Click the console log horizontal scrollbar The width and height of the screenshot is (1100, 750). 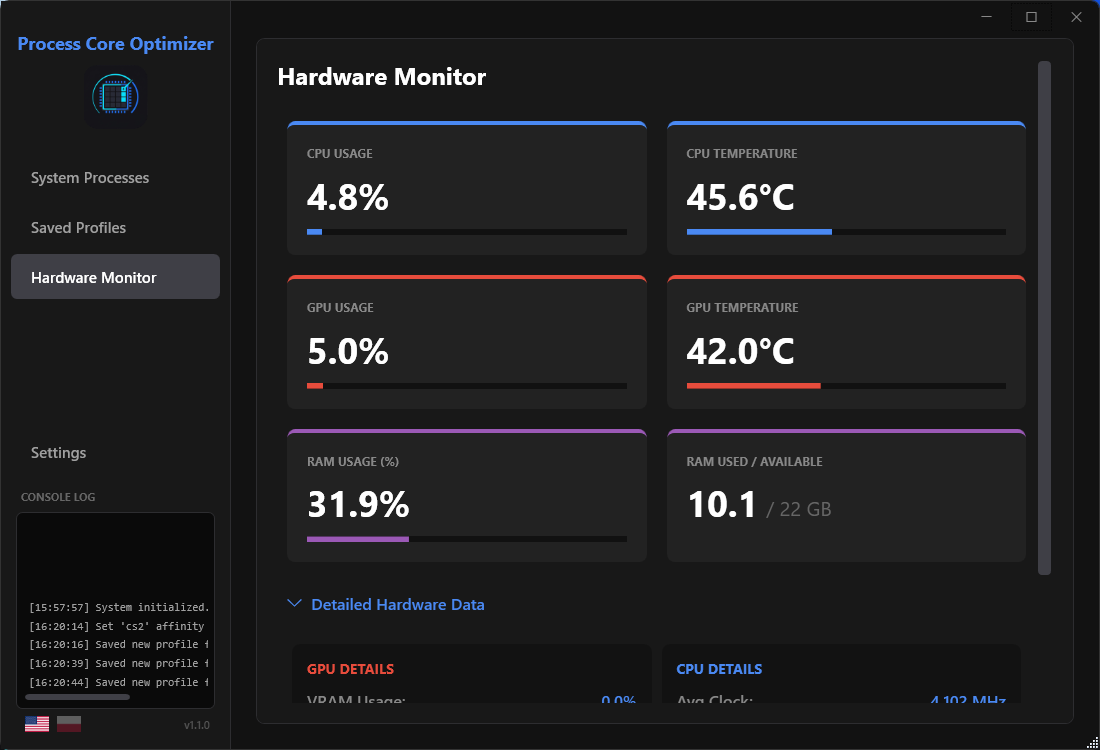pos(77,697)
